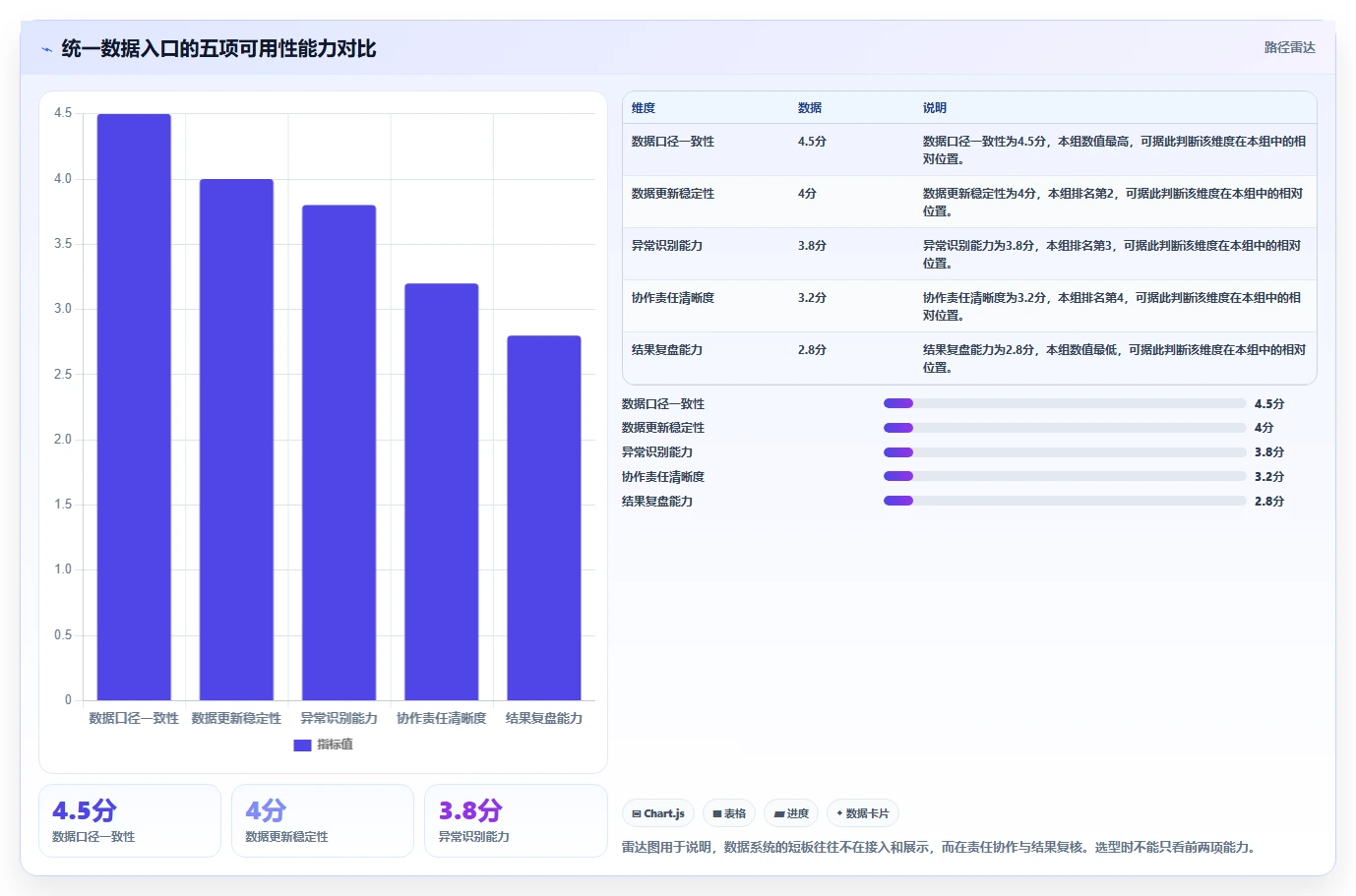The width and height of the screenshot is (1356, 896).
Task: Toggle the 指标值 legend swatch
Action: 302,746
